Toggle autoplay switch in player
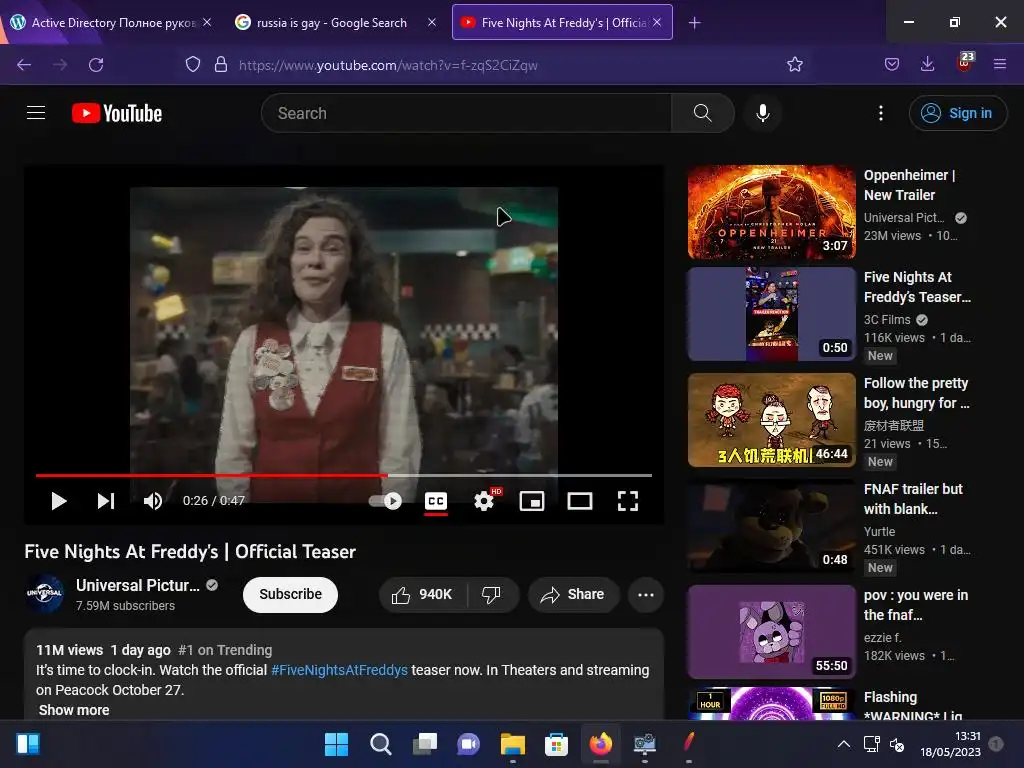The image size is (1024, 768). coord(385,501)
